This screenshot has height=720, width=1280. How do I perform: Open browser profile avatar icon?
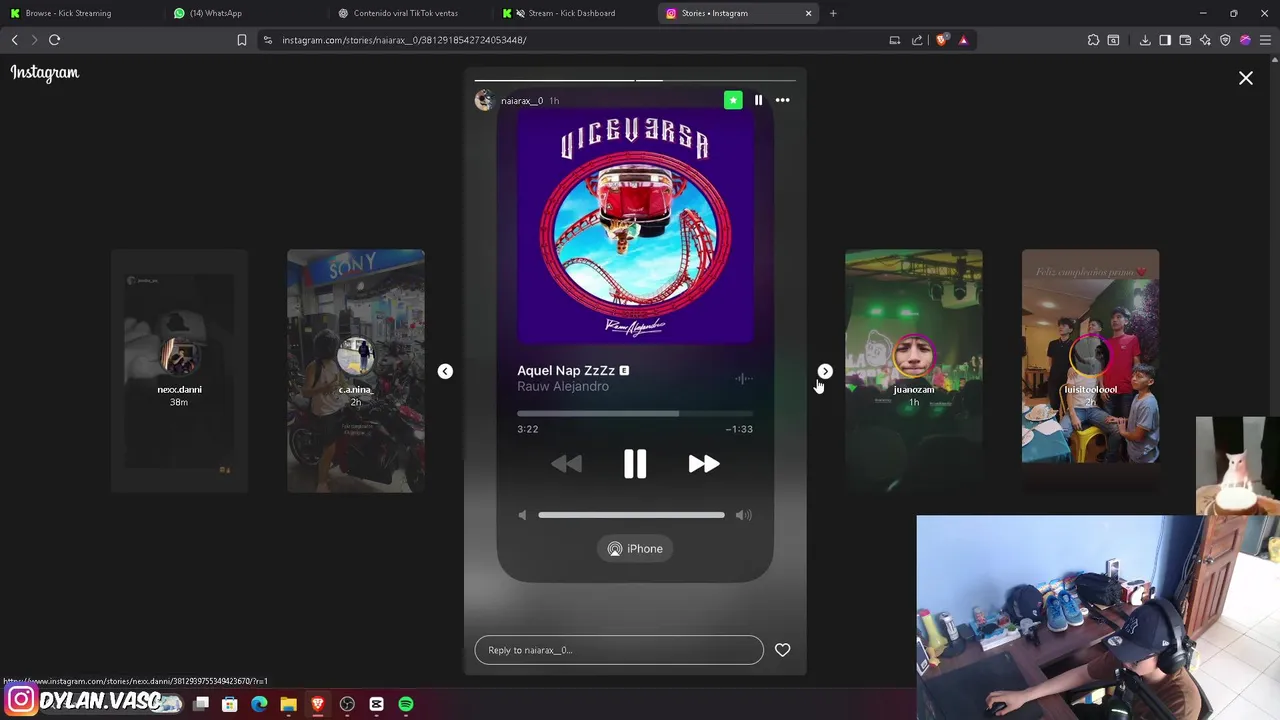pyautogui.click(x=1245, y=40)
